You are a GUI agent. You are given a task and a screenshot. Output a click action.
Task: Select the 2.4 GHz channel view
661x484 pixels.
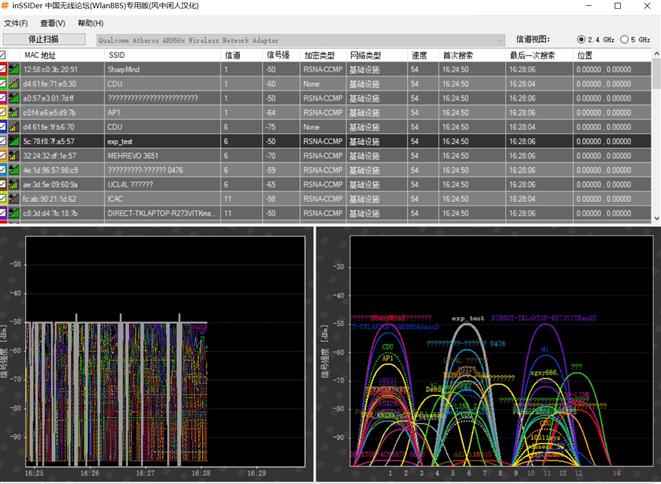[x=581, y=40]
